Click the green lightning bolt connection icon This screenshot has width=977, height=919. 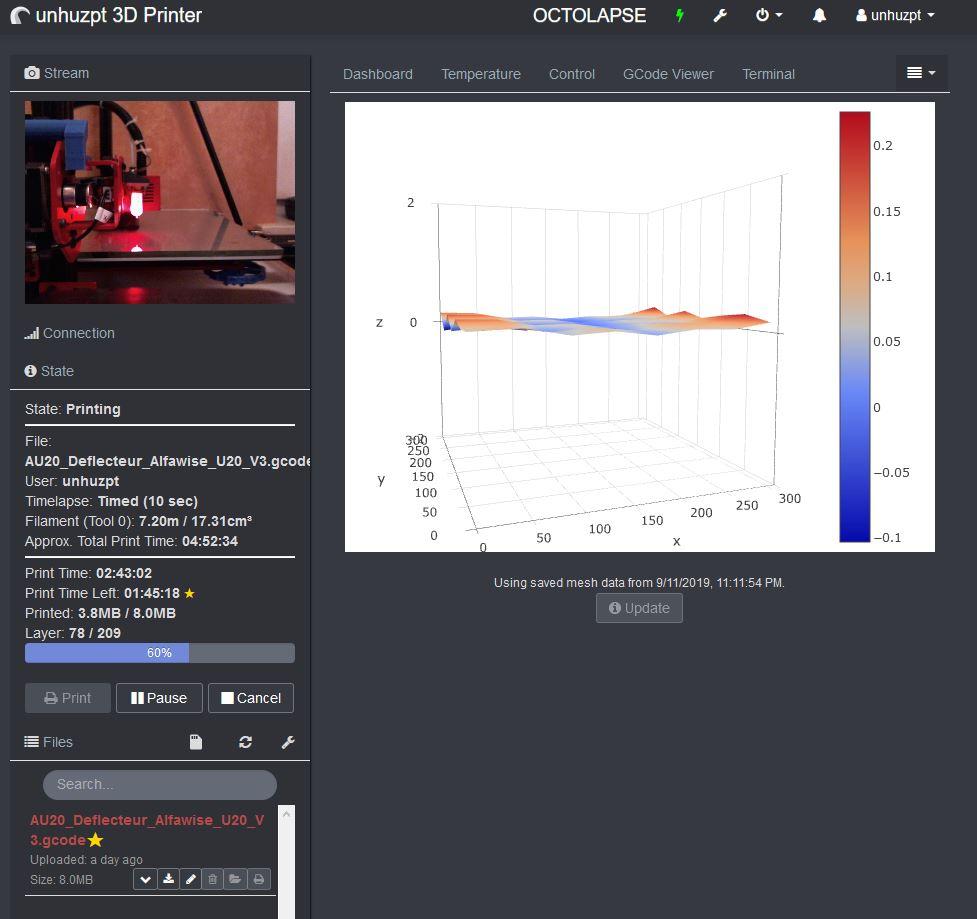680,16
